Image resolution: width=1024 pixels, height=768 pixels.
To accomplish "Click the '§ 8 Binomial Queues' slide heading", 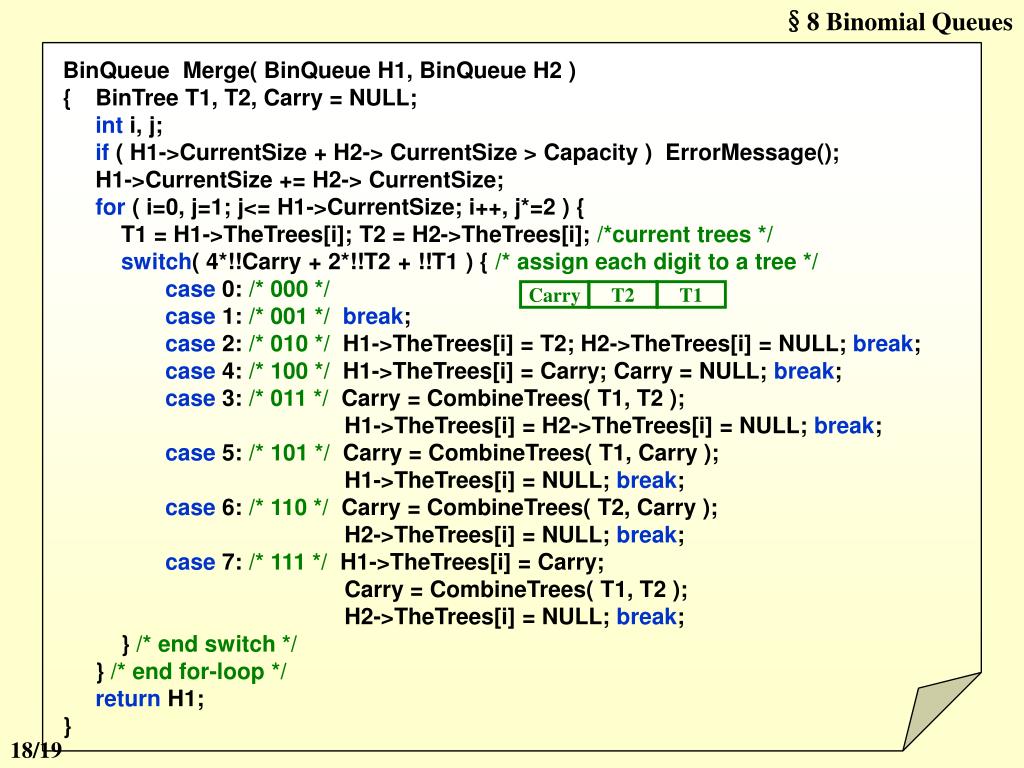I will [900, 22].
